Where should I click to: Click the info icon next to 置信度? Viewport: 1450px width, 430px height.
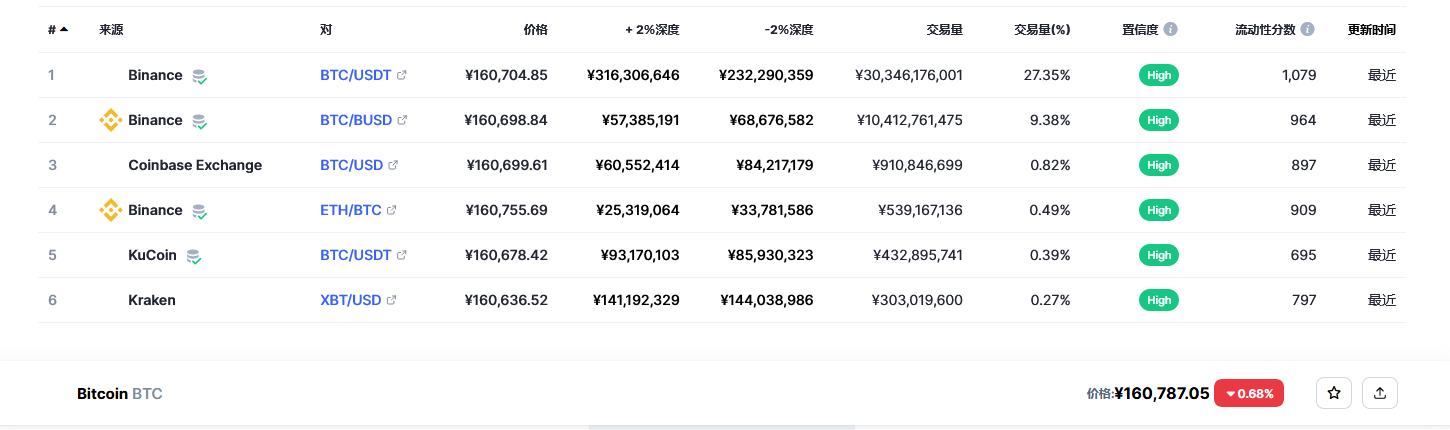coord(1170,30)
